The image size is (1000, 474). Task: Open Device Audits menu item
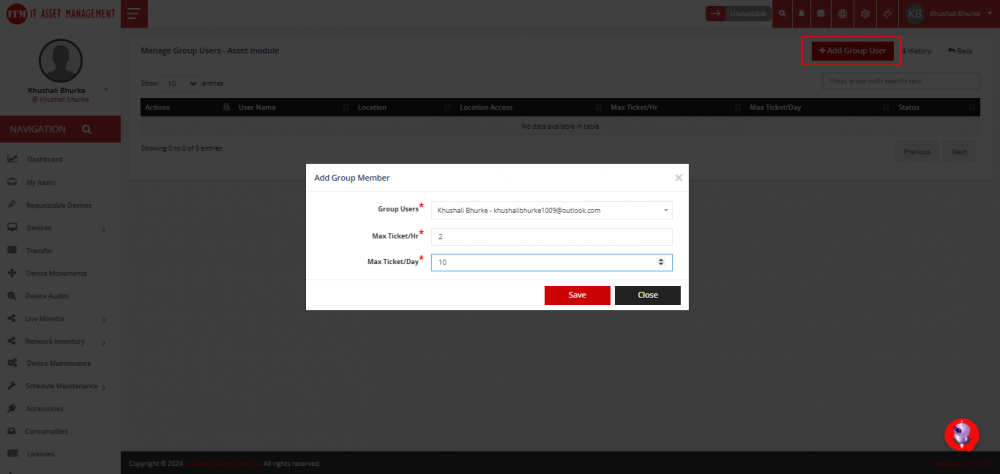[47, 296]
